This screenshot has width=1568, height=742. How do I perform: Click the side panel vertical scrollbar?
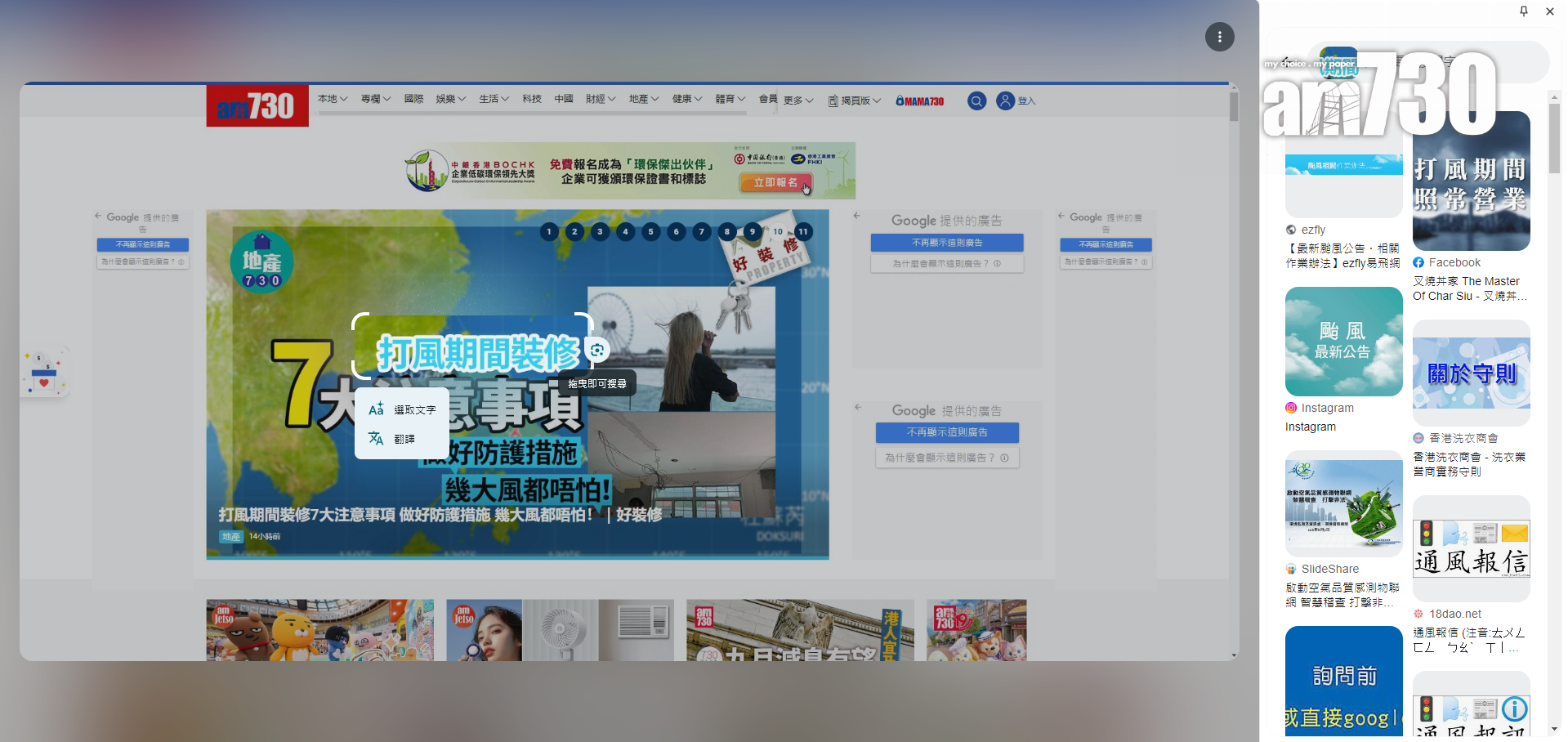[1553, 139]
